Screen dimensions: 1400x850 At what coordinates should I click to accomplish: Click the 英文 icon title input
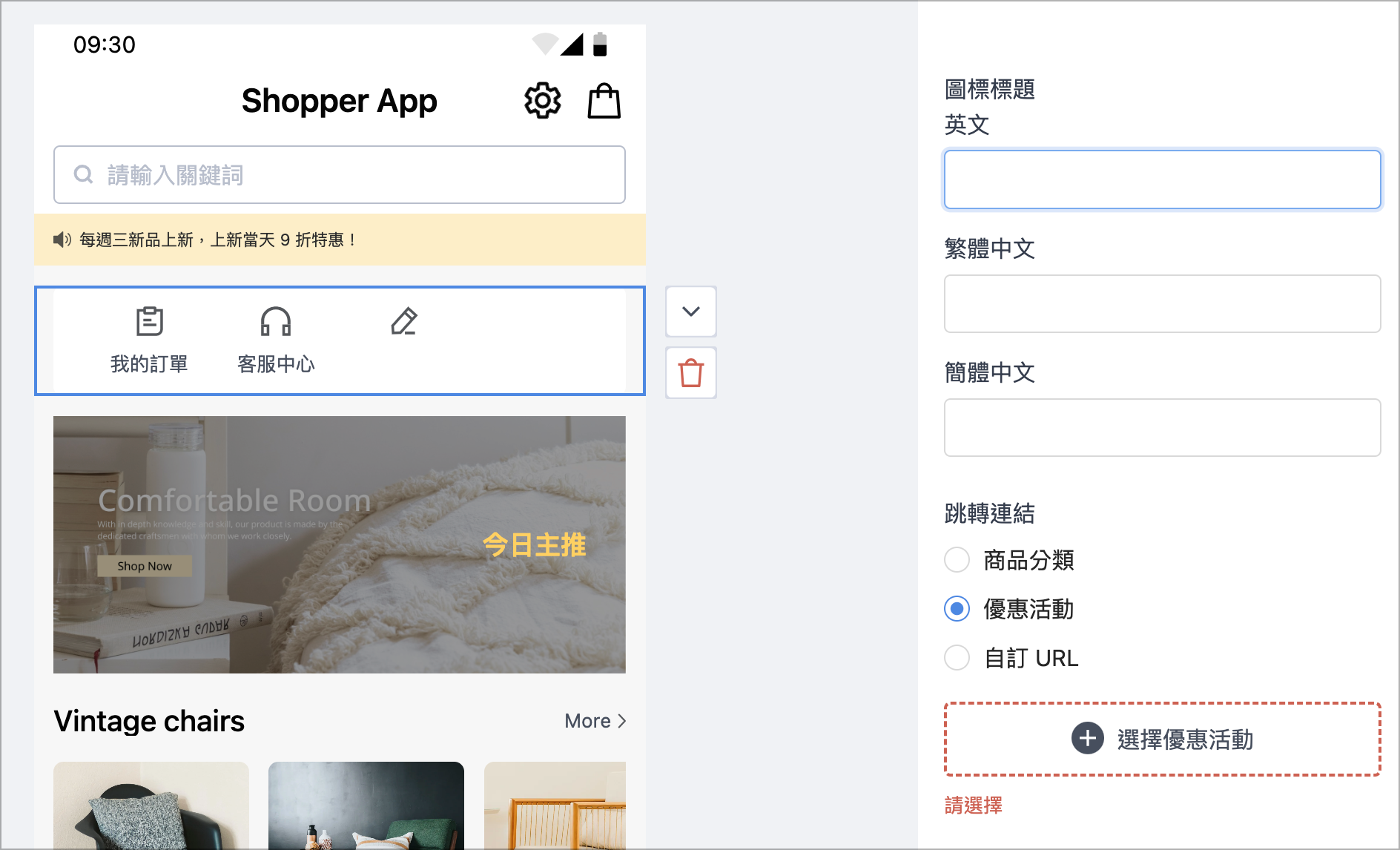click(x=1162, y=179)
